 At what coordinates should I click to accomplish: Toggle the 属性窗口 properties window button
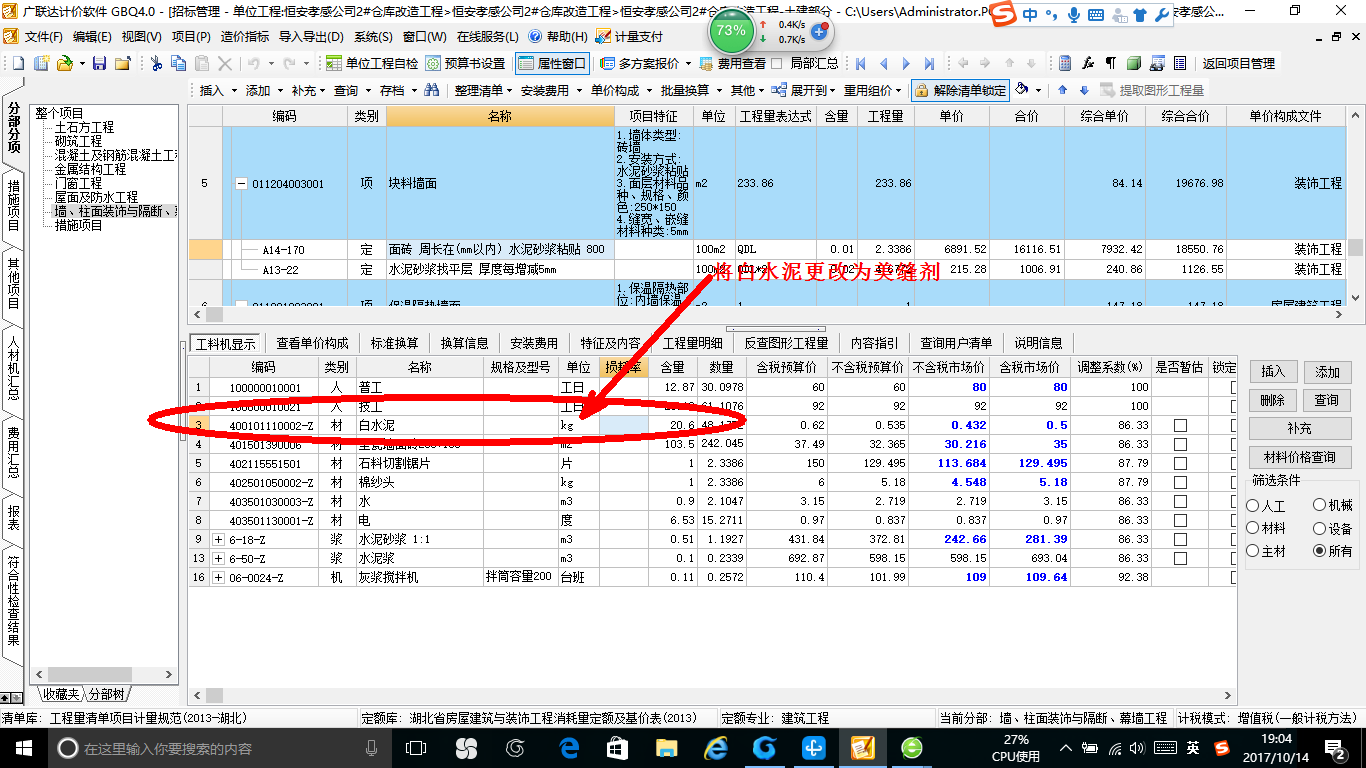[x=553, y=63]
